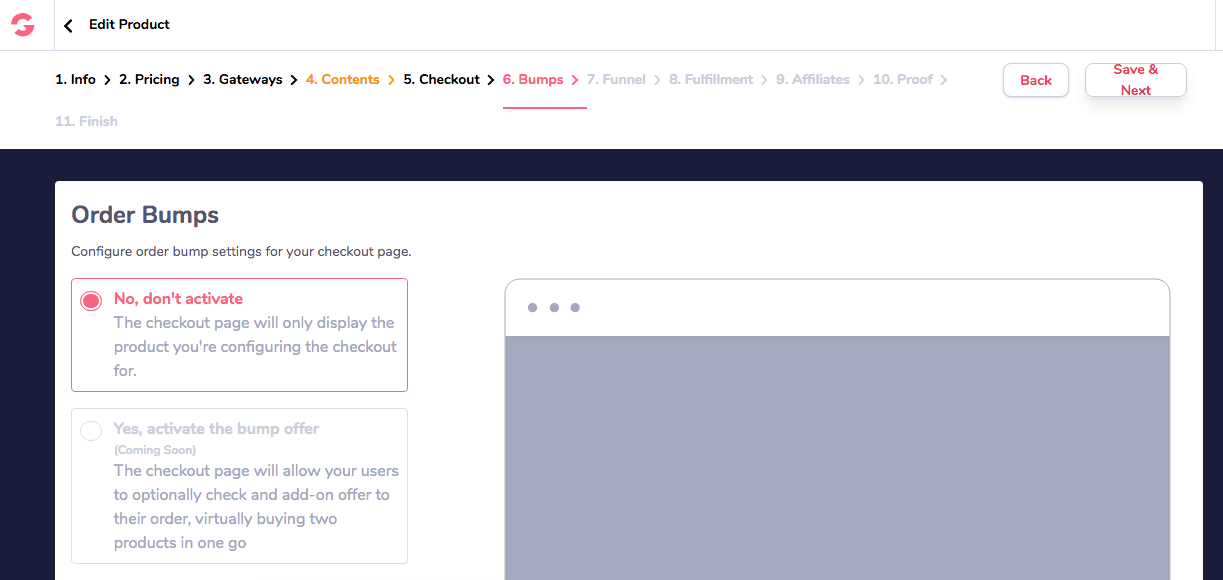Jump to the 11. Finish step
This screenshot has height=580, width=1223.
pos(86,121)
